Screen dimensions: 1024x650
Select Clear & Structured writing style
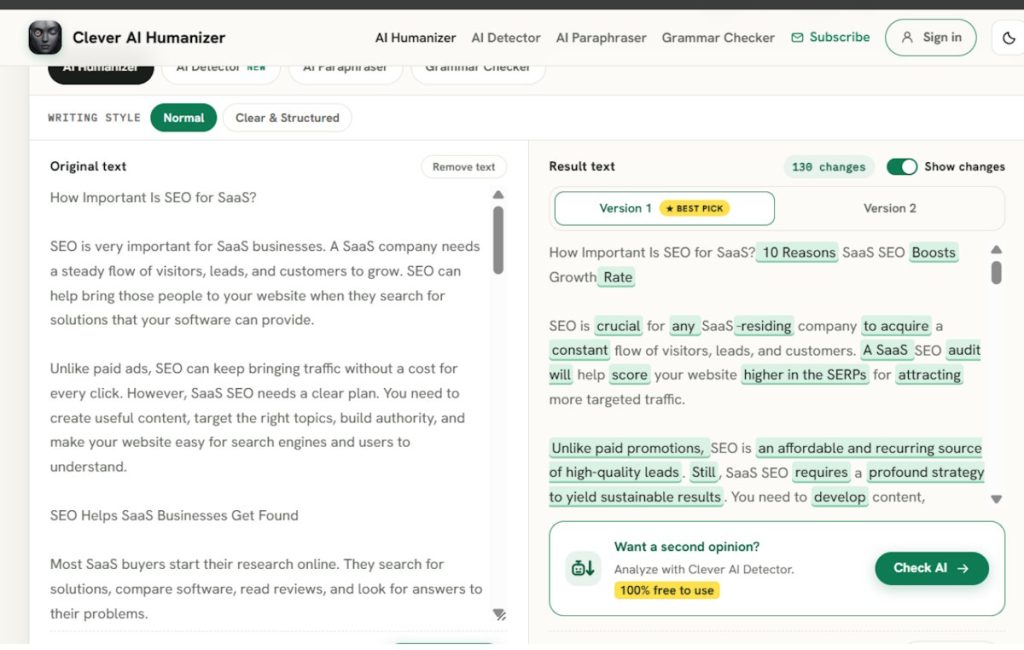[x=287, y=118]
